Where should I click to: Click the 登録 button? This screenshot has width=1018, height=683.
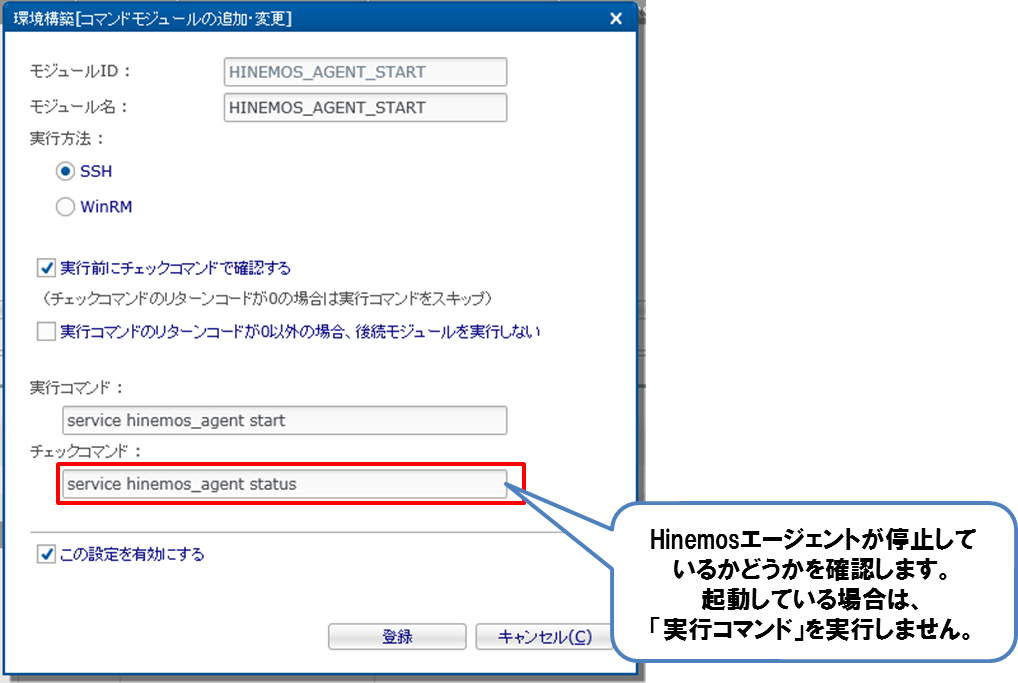point(397,637)
